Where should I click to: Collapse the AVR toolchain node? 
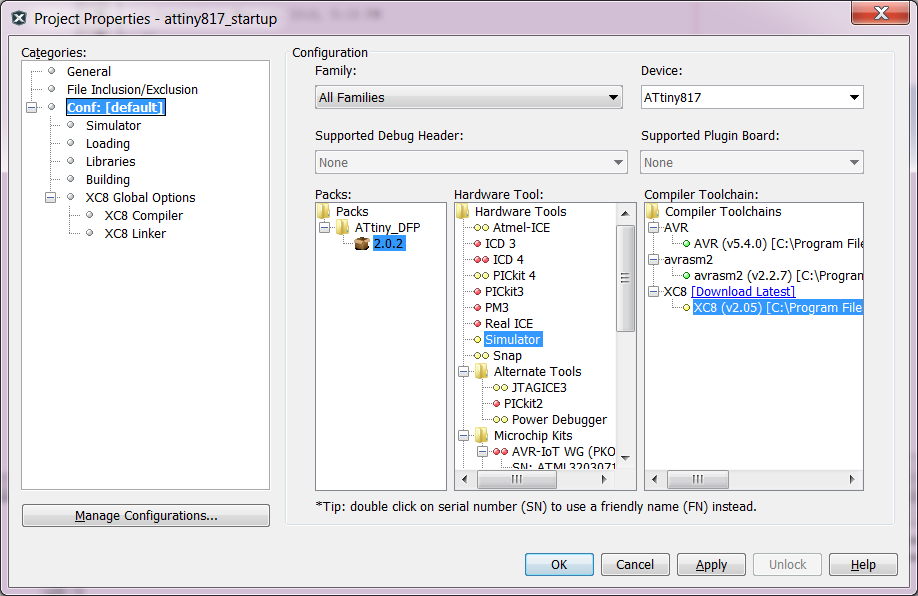coord(654,228)
